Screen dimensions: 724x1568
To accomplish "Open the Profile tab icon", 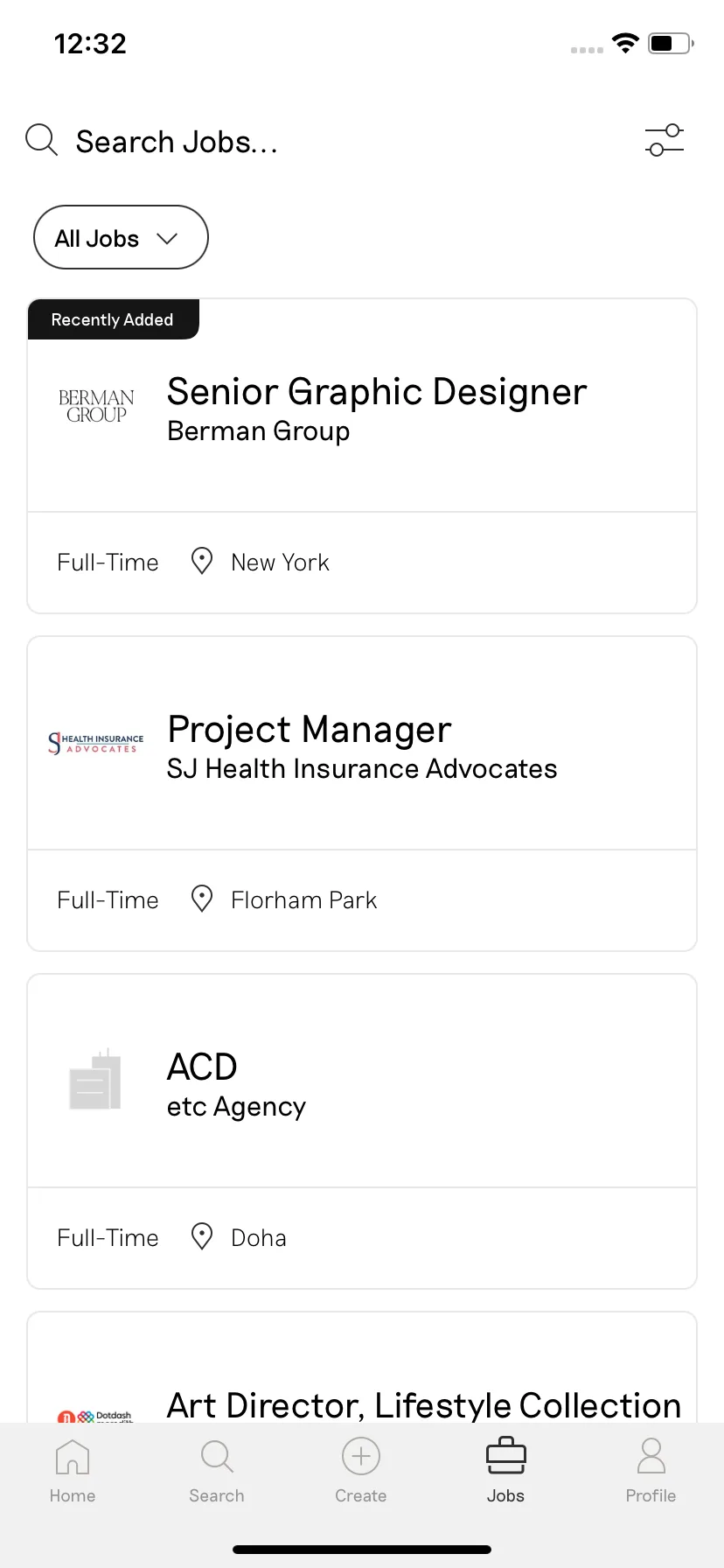I will pos(651,1456).
